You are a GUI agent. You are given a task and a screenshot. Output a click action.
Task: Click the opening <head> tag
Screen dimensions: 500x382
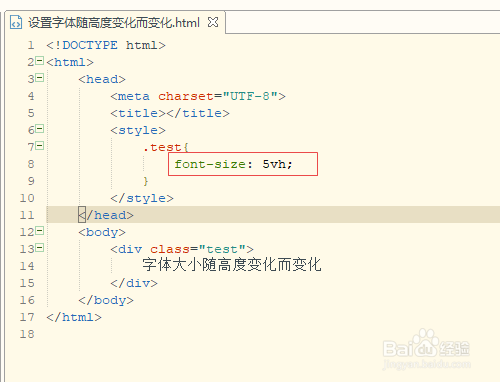point(102,79)
